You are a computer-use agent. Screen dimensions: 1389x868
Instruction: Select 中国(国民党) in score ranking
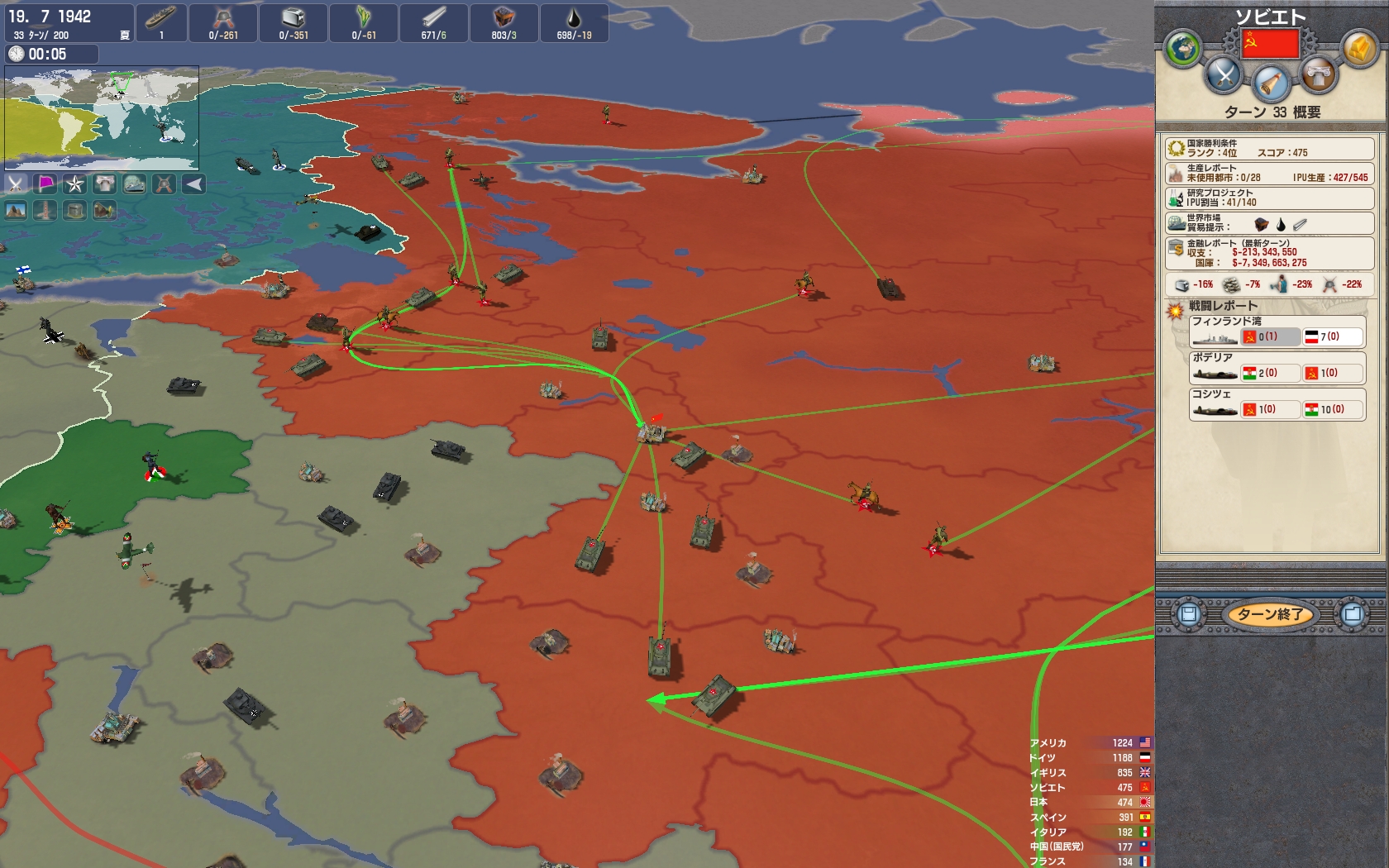pyautogui.click(x=1091, y=847)
